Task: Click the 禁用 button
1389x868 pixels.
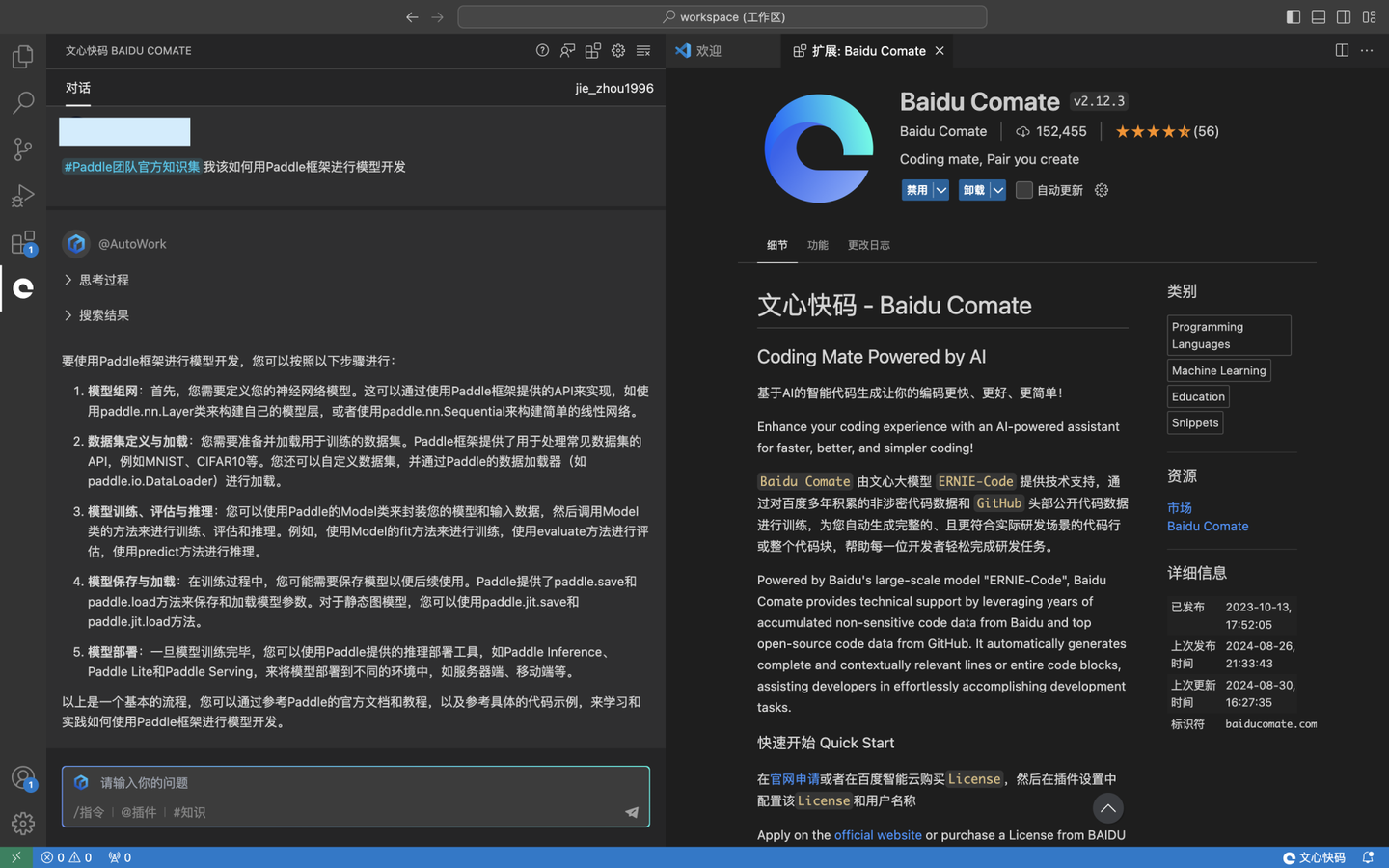Action: pos(916,190)
